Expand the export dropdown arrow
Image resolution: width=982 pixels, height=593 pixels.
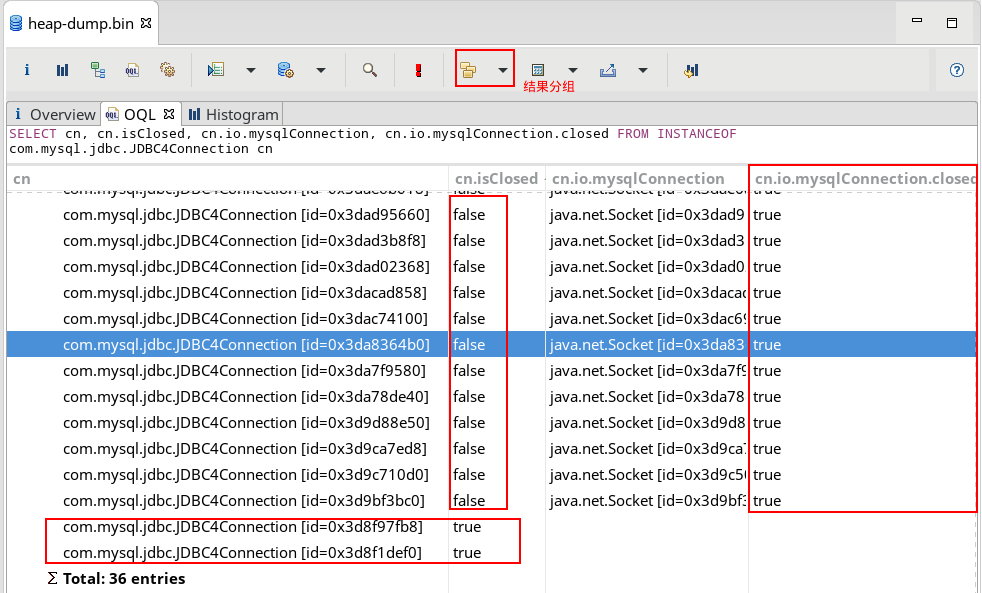pyautogui.click(x=642, y=70)
